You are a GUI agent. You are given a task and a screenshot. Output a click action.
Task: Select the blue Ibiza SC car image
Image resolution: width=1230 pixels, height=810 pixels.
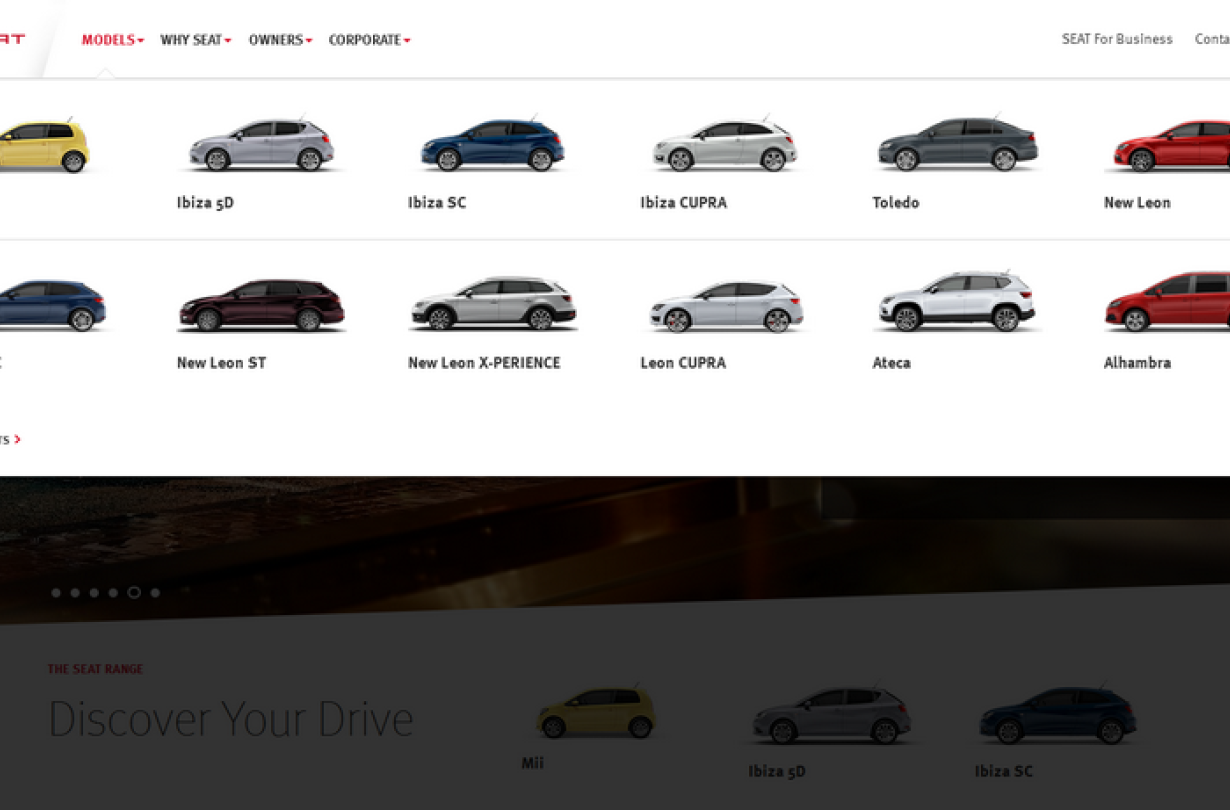[x=492, y=146]
